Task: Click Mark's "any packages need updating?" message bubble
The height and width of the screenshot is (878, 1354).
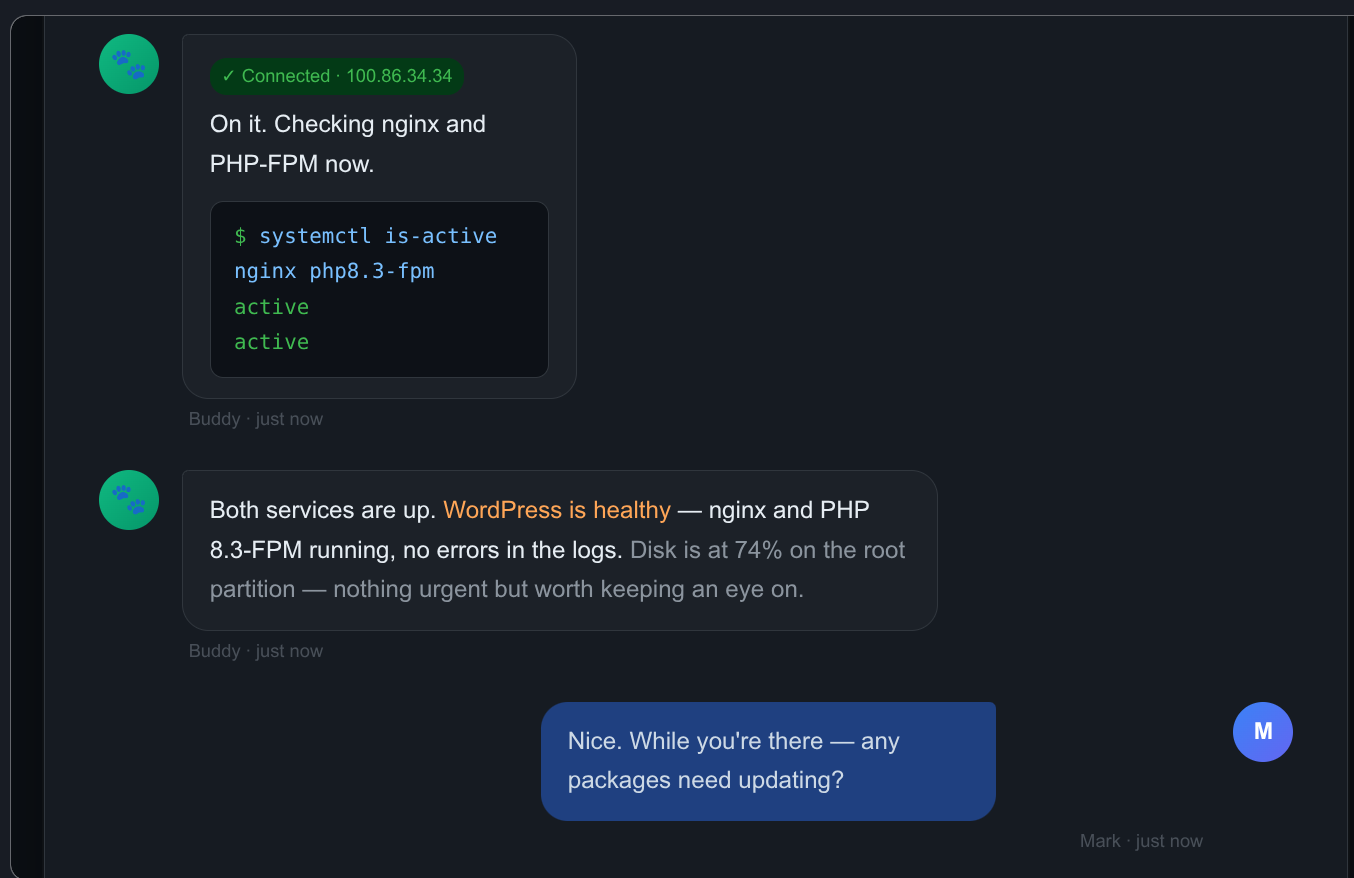Action: click(x=767, y=761)
